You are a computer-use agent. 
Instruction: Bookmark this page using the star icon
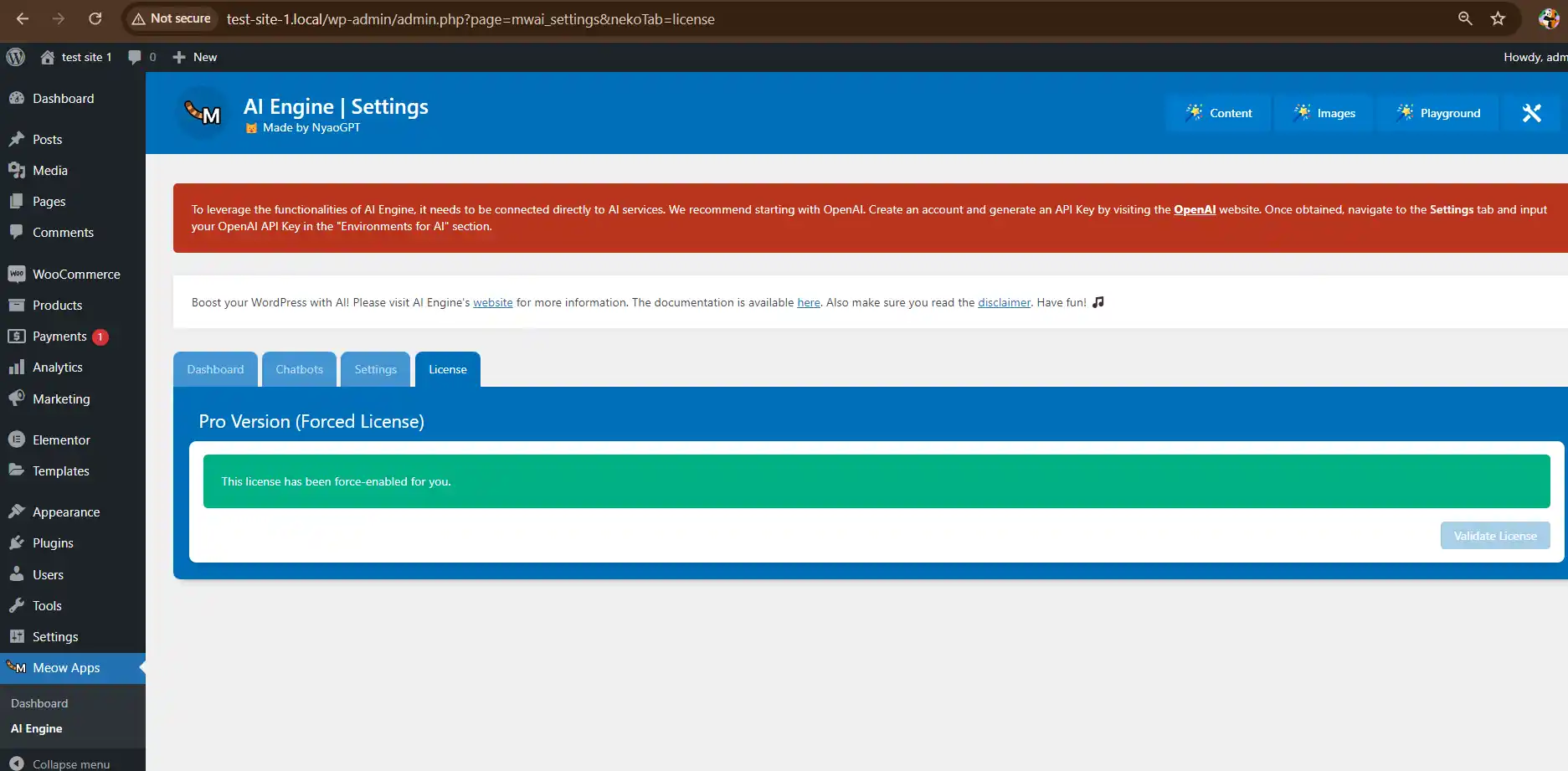1498,18
